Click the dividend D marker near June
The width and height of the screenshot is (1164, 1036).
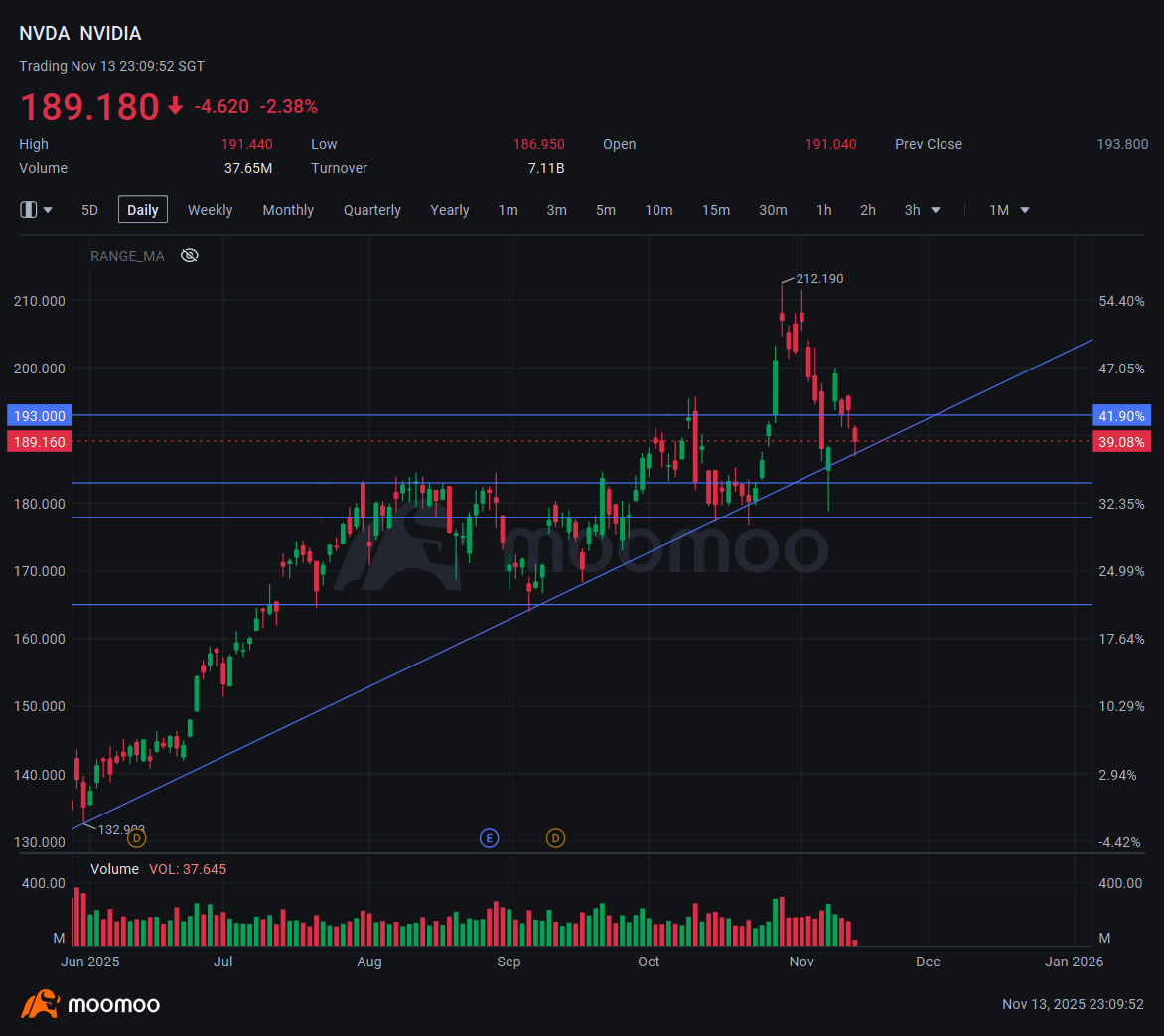coord(137,838)
